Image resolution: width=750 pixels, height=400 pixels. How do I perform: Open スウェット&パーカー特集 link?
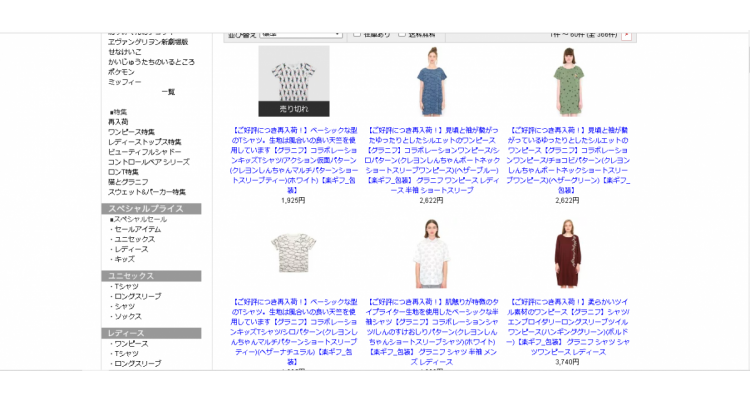146,192
